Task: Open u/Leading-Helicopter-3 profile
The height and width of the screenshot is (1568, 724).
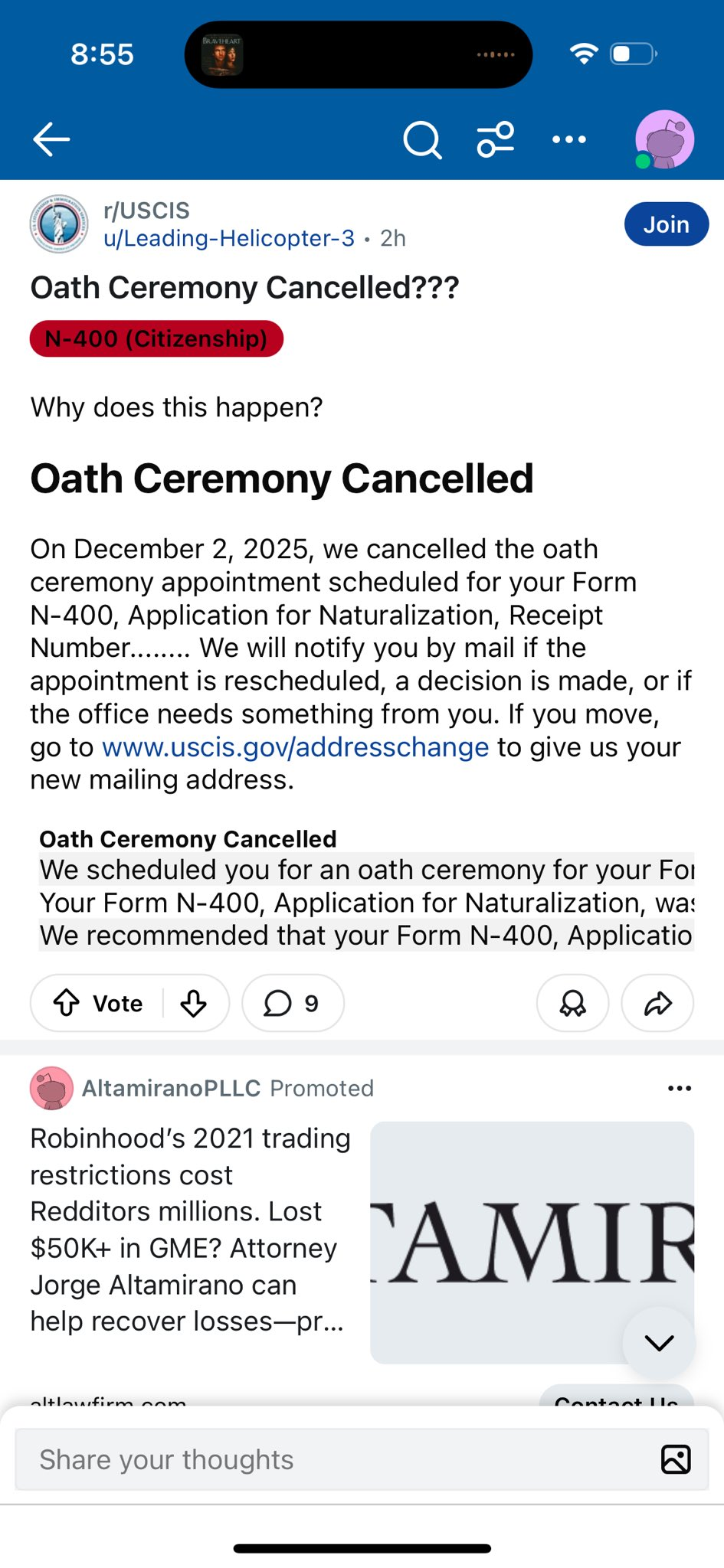Action: click(x=229, y=238)
